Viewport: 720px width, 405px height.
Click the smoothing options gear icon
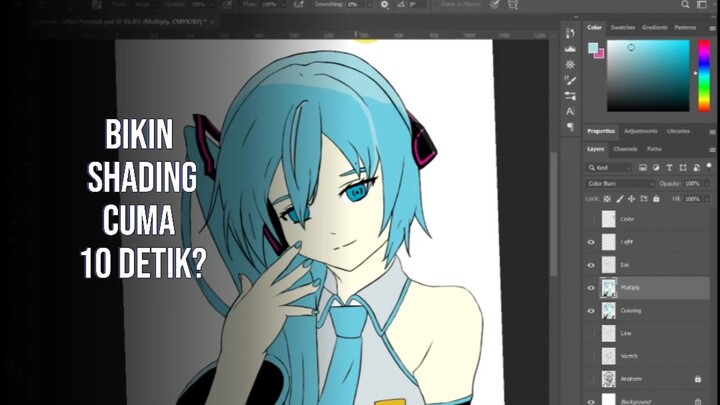pos(384,5)
